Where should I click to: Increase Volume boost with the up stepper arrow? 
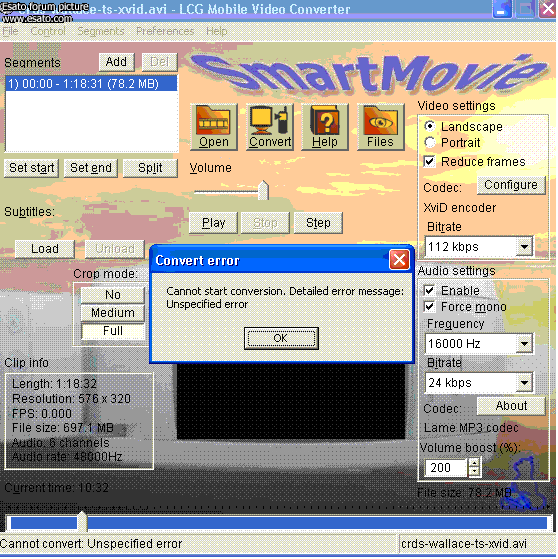click(x=474, y=463)
